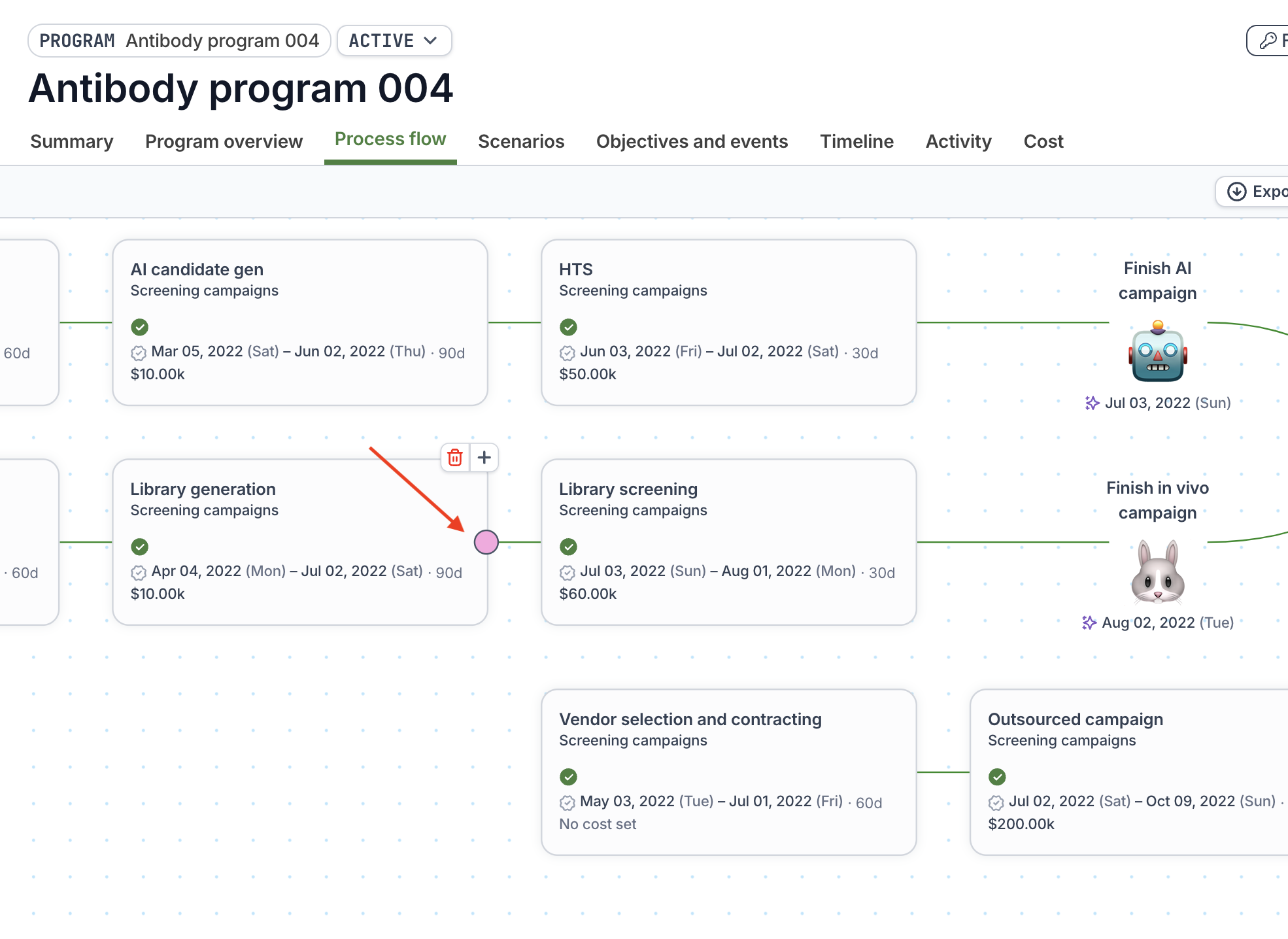Click the ACTIVE dropdown chevron arrow
Viewport: 1288px width, 939px height.
tap(430, 41)
